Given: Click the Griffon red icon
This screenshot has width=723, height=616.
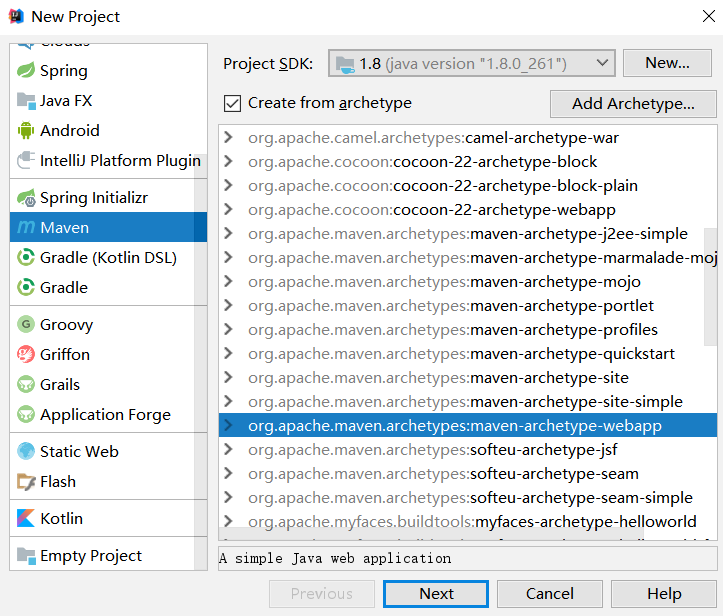Looking at the screenshot, I should click(x=26, y=354).
